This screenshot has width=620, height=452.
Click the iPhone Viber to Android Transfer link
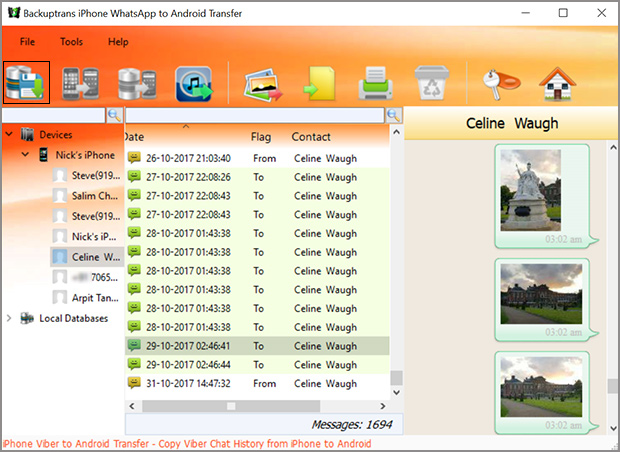coord(187,444)
